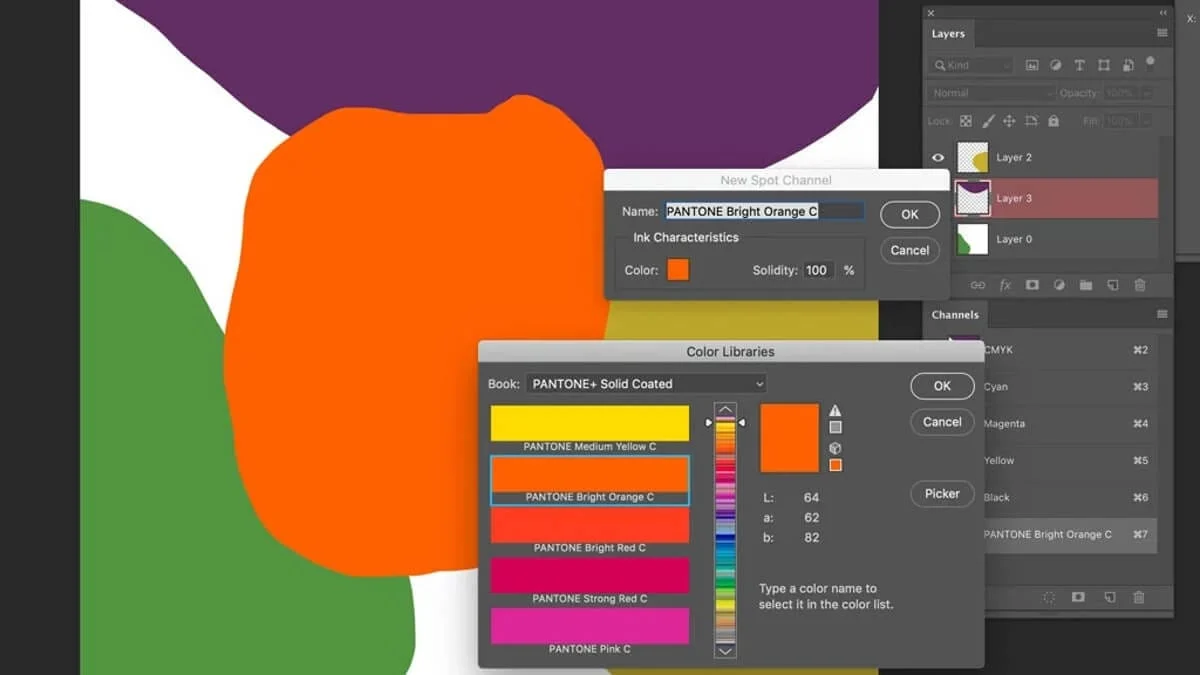This screenshot has width=1200, height=675.
Task: Click the link layers icon
Action: pos(978,285)
